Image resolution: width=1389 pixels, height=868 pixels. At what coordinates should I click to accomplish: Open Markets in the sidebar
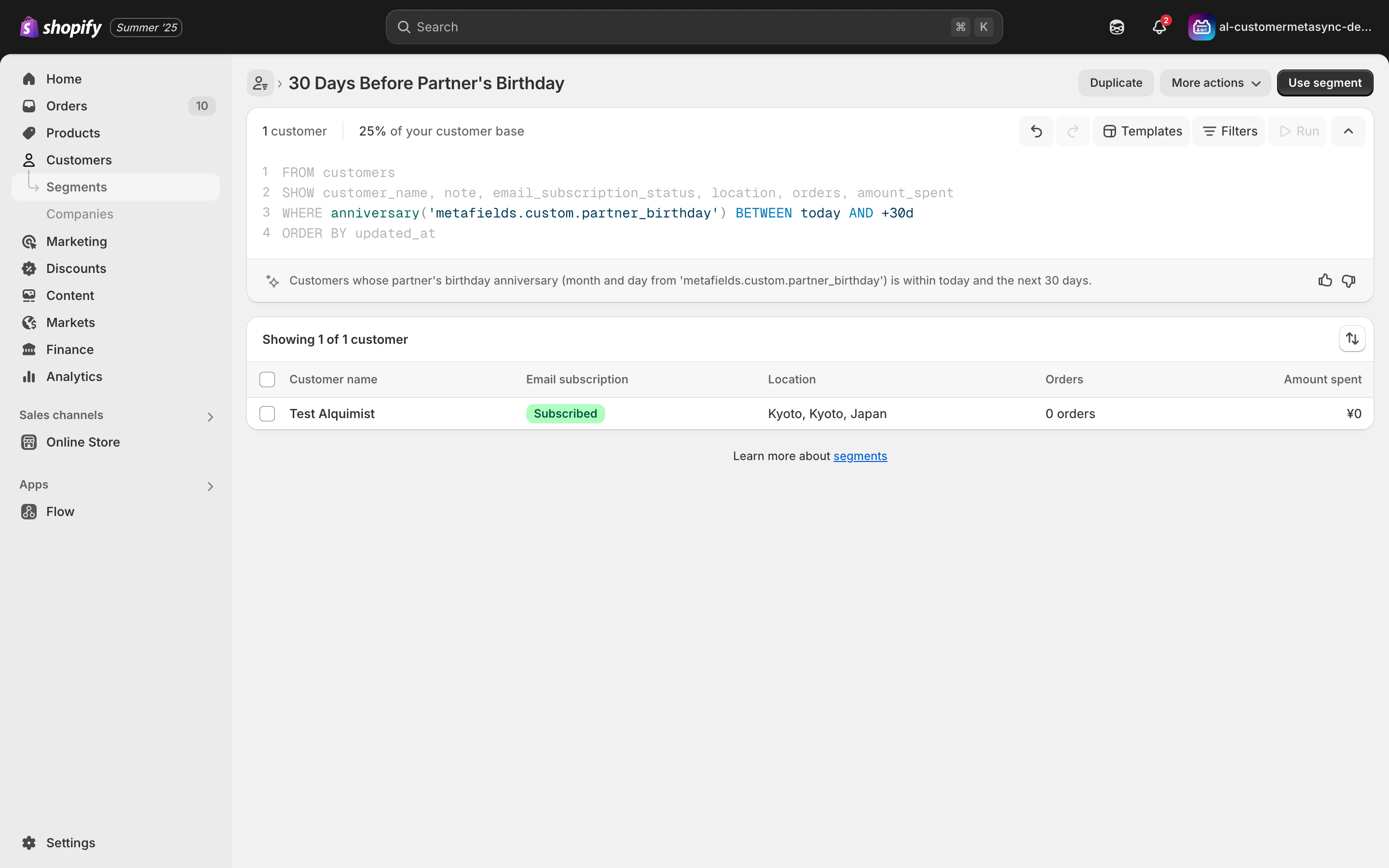point(115,322)
